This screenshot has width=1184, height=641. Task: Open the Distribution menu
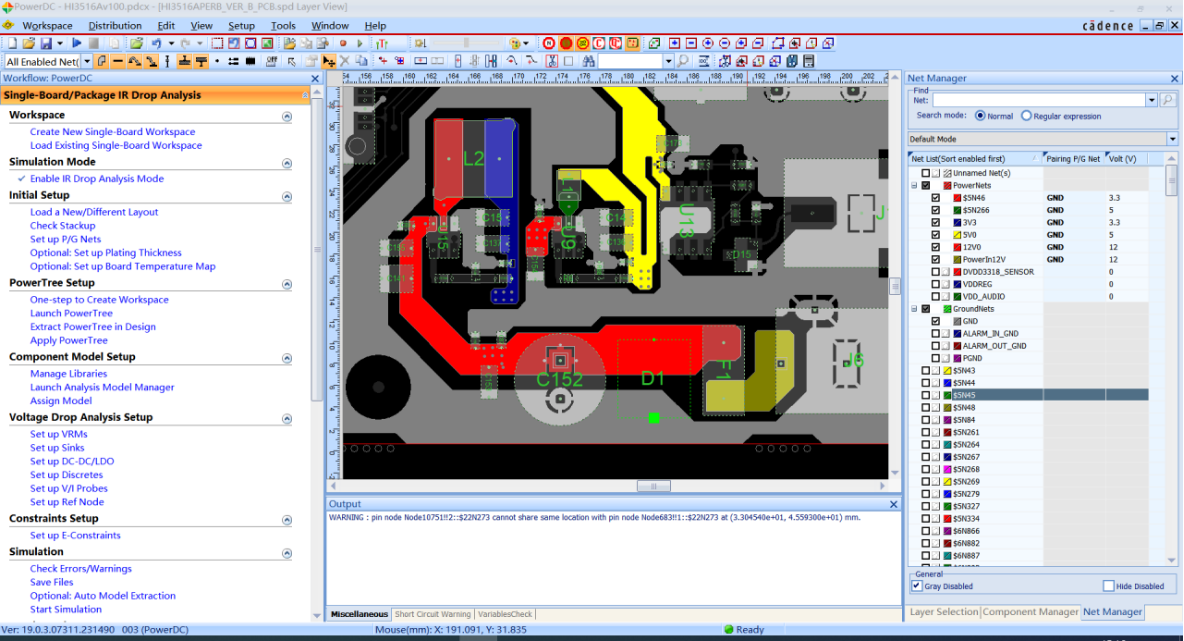point(115,26)
